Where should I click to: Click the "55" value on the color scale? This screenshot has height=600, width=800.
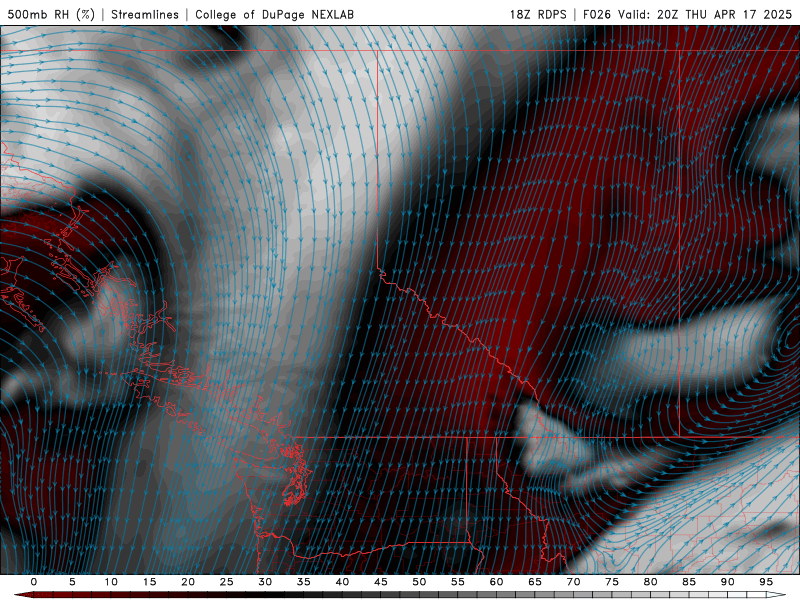[458, 582]
